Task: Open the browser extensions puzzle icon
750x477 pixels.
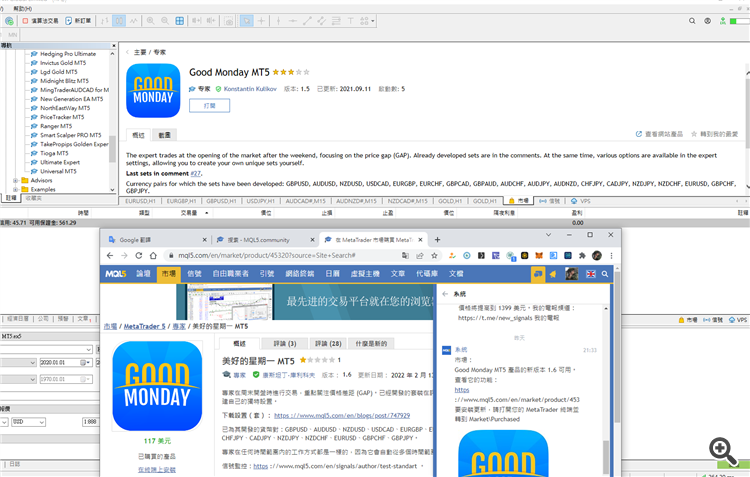Action: coord(582,255)
